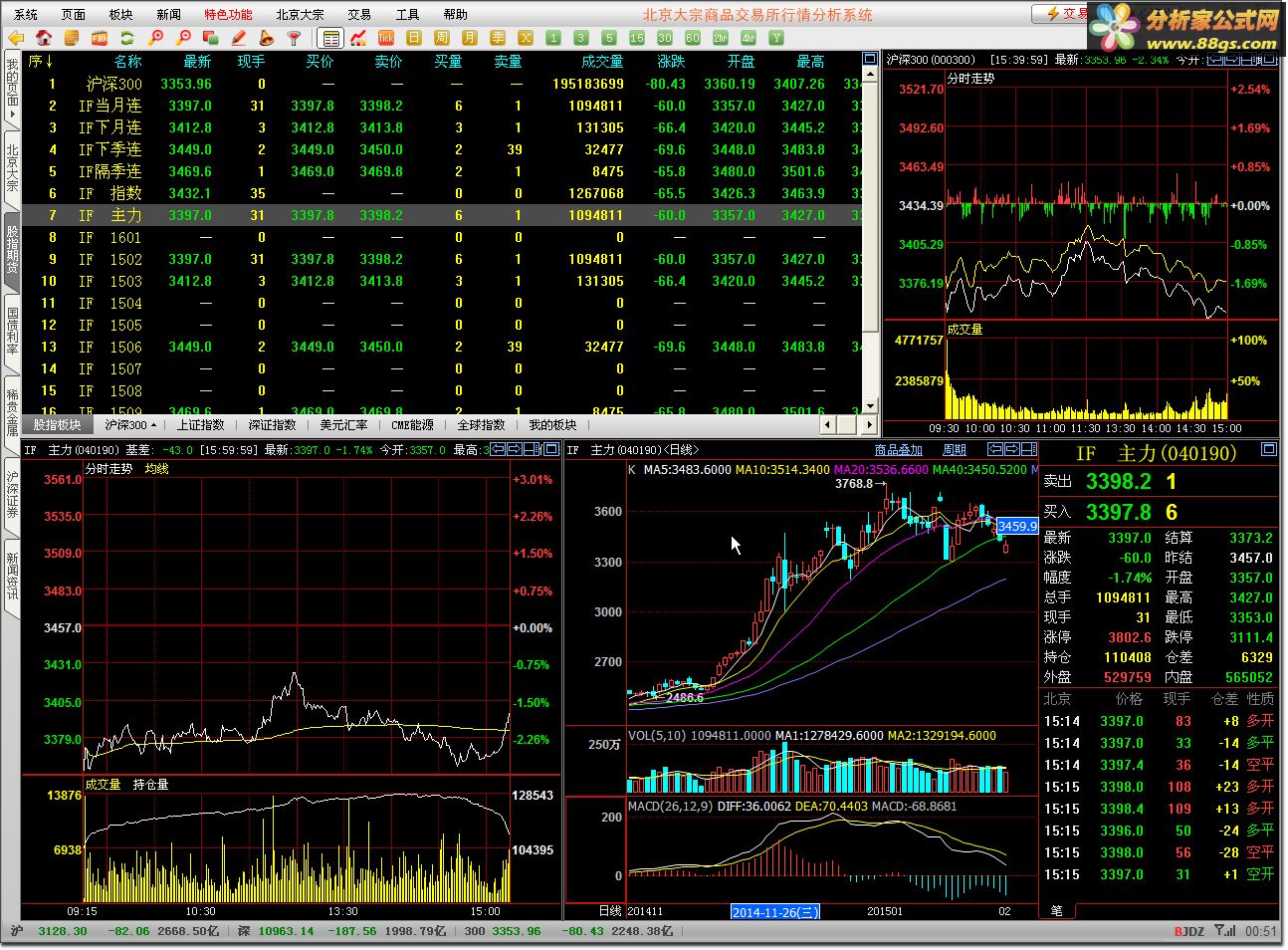Image resolution: width=1288 pixels, height=950 pixels.
Task: Select the 15-minute period icon
Action: (637, 38)
